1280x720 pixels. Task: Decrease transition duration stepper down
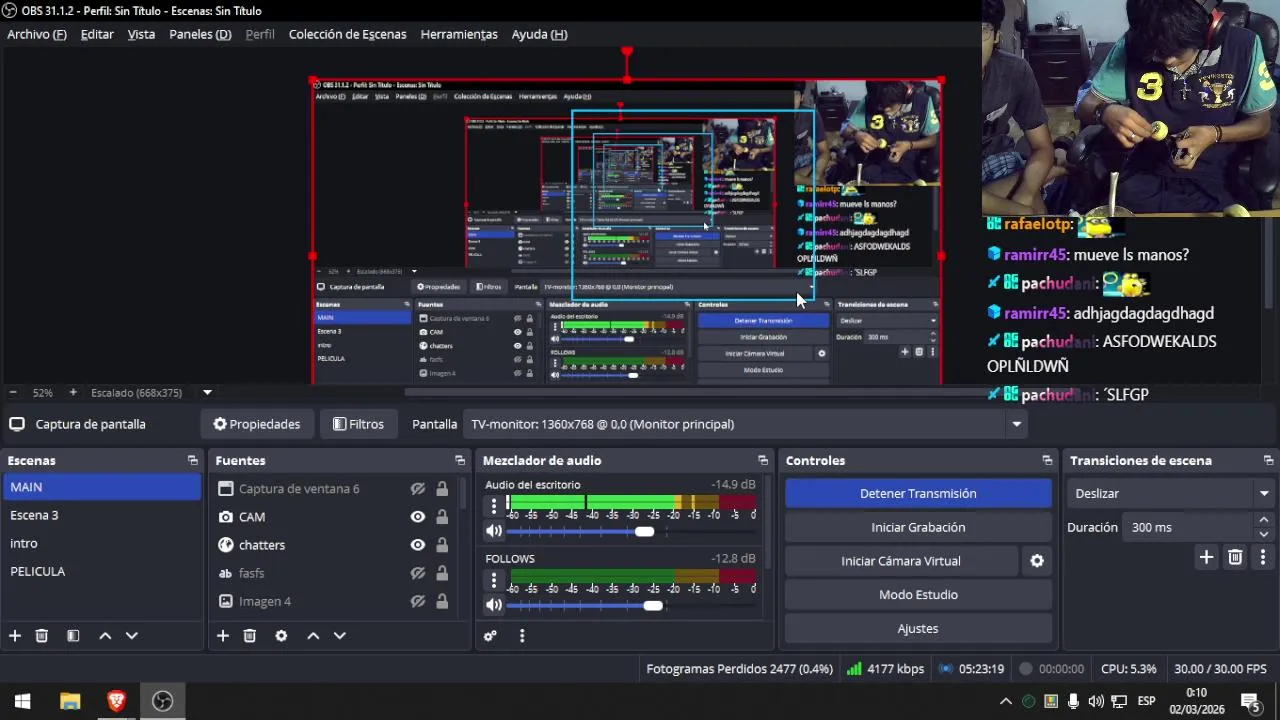tap(1263, 534)
